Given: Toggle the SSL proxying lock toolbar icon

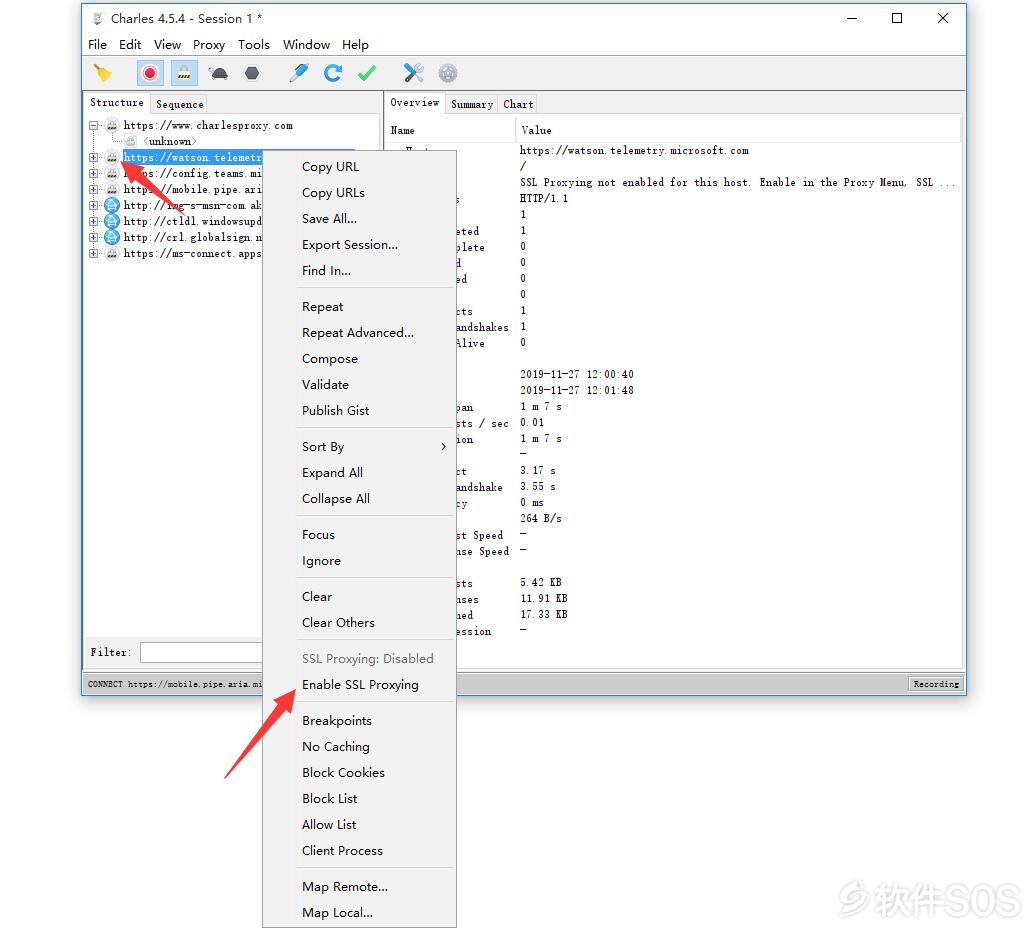Looking at the screenshot, I should pyautogui.click(x=184, y=73).
